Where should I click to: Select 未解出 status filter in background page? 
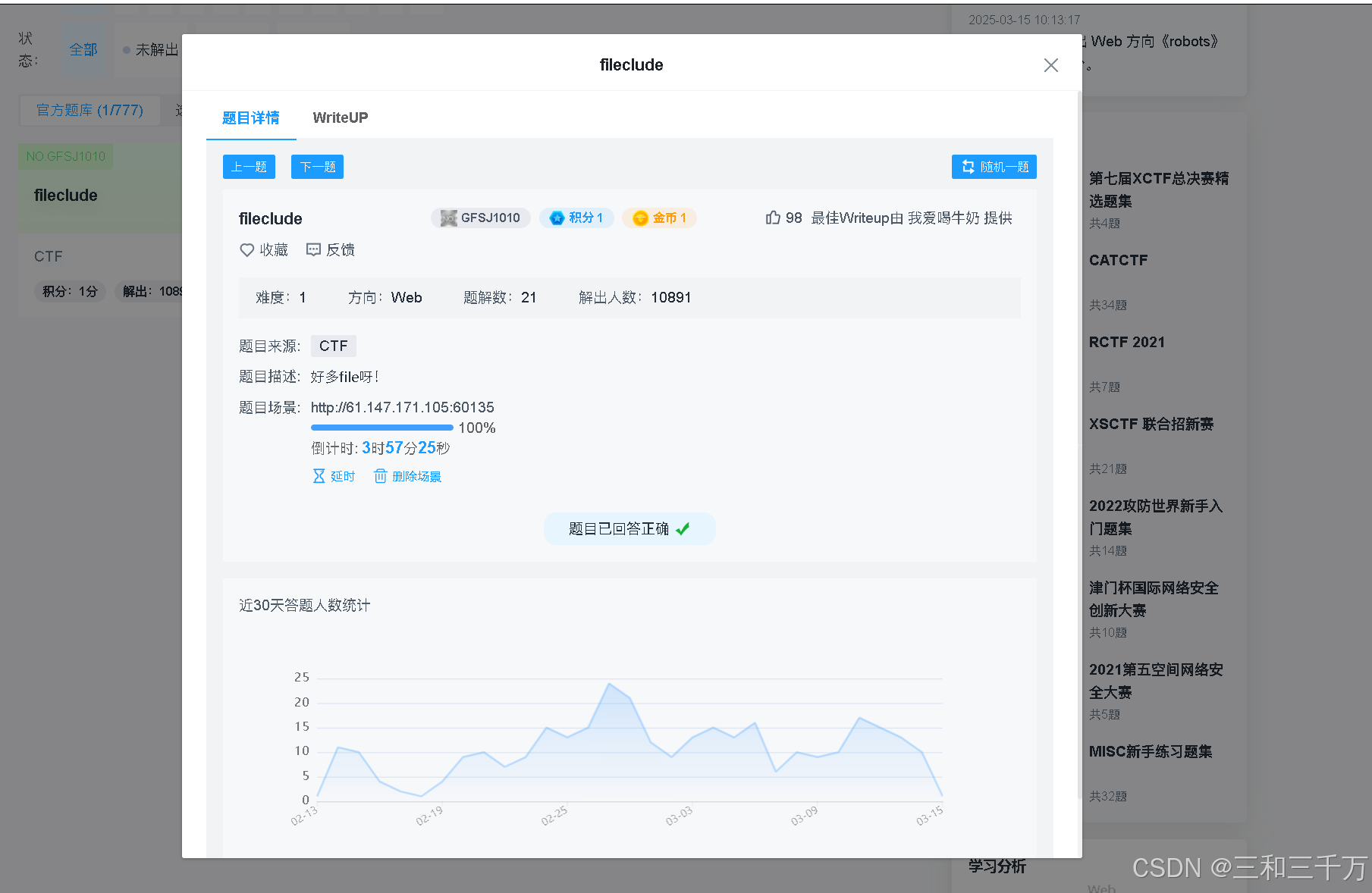tap(150, 50)
